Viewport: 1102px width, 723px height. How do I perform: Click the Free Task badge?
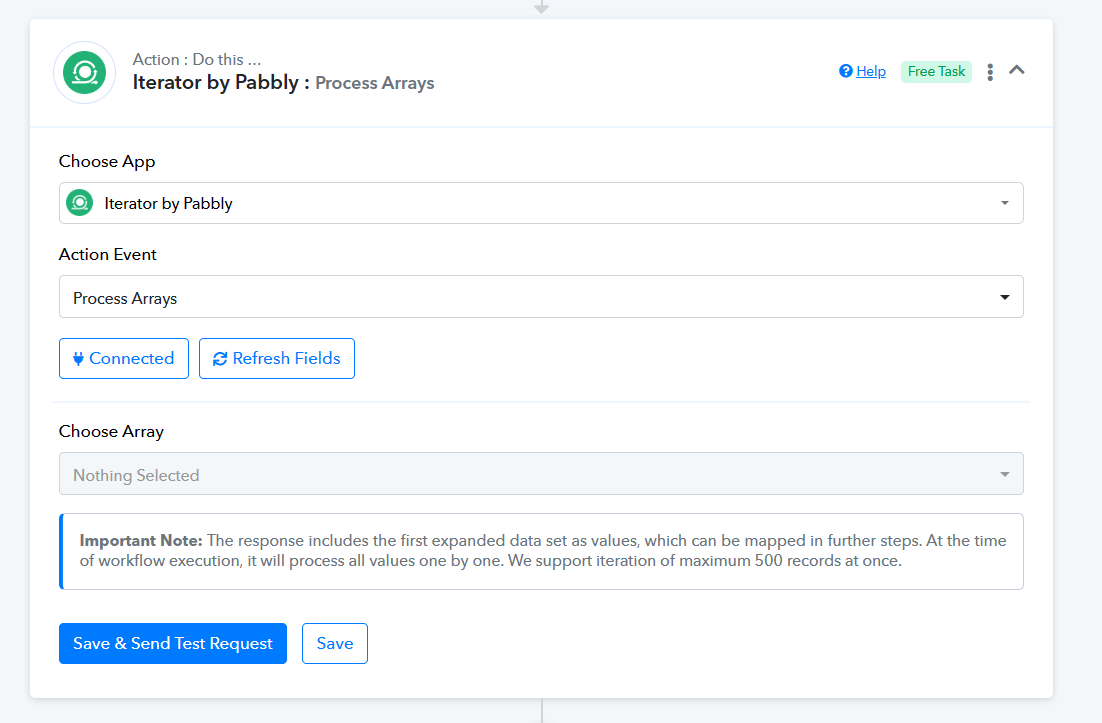click(x=936, y=72)
